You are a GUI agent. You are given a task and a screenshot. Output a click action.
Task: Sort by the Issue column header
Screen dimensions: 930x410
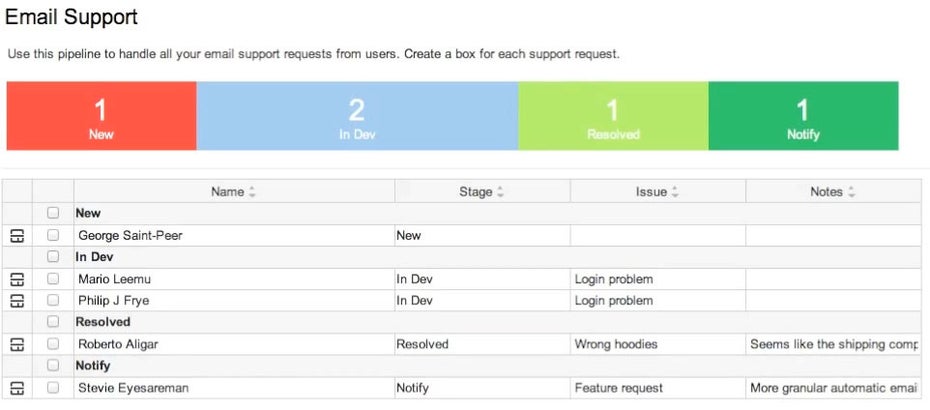(658, 192)
